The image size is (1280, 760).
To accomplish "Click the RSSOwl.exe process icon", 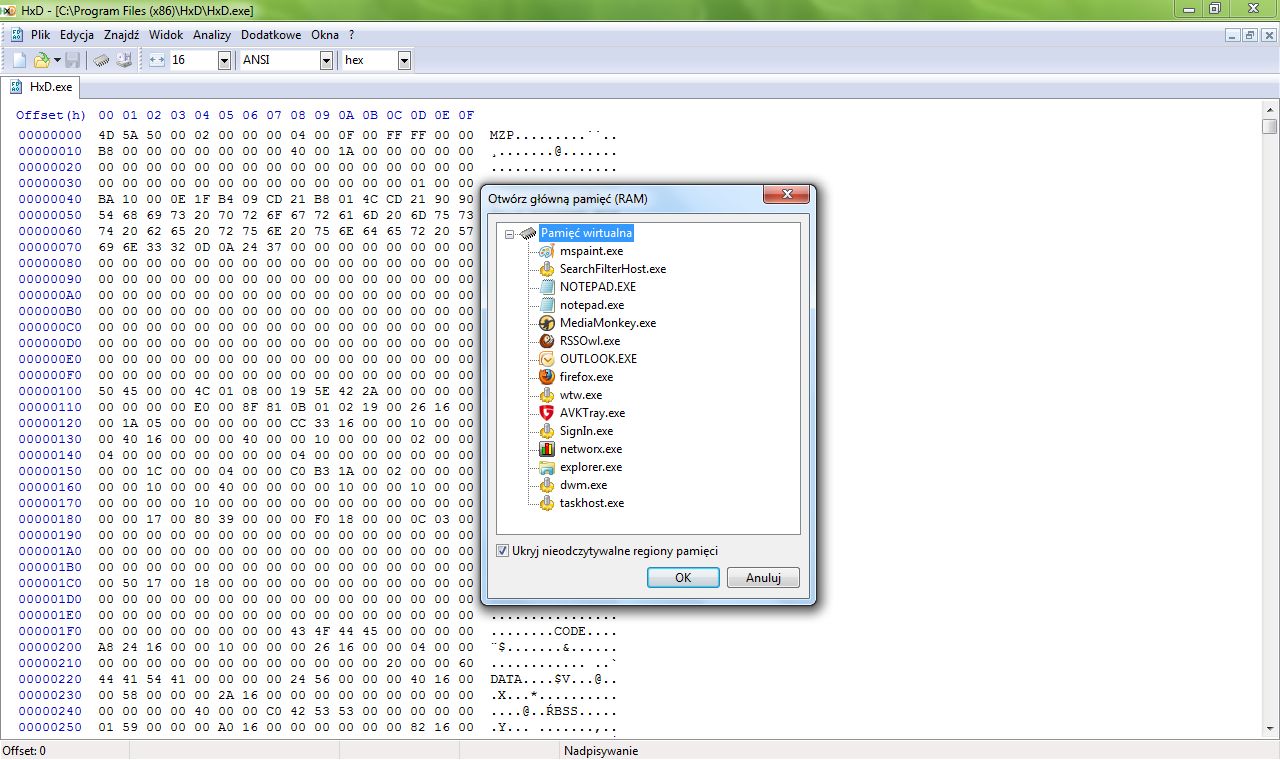I will [x=546, y=341].
